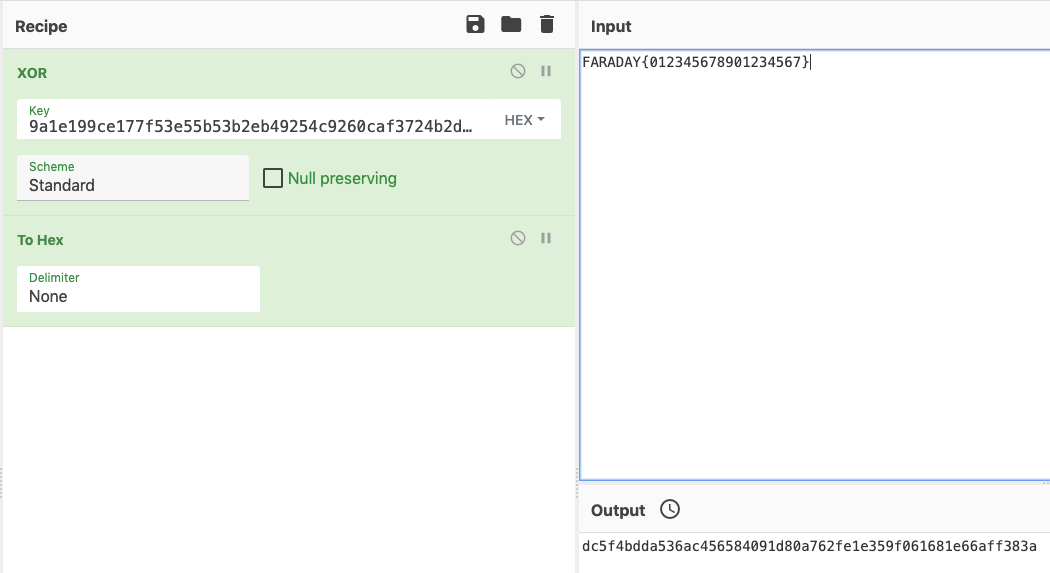Click the FARADAY input text area
1050x573 pixels.
point(814,264)
